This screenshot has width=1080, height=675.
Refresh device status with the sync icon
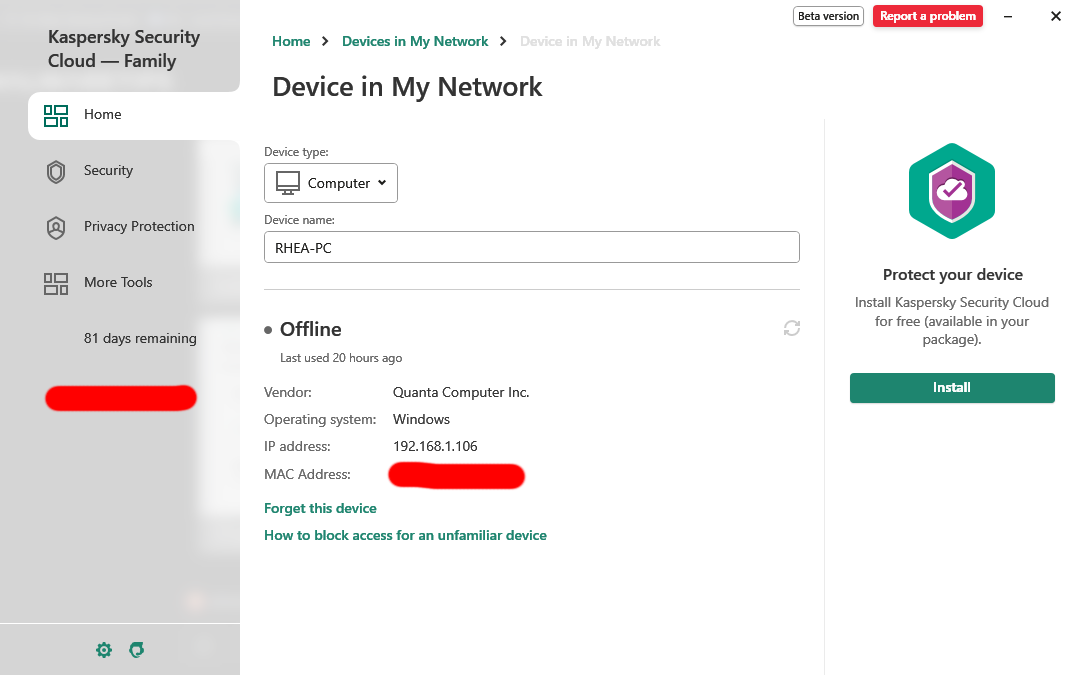click(792, 329)
